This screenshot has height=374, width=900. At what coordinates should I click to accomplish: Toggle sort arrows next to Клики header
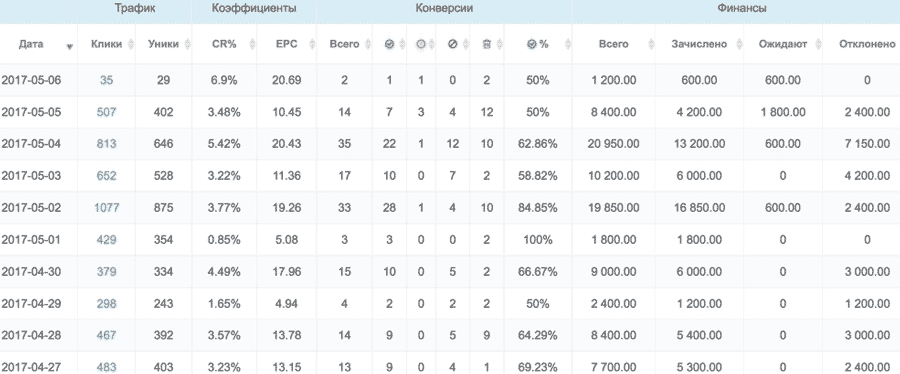(x=131, y=44)
